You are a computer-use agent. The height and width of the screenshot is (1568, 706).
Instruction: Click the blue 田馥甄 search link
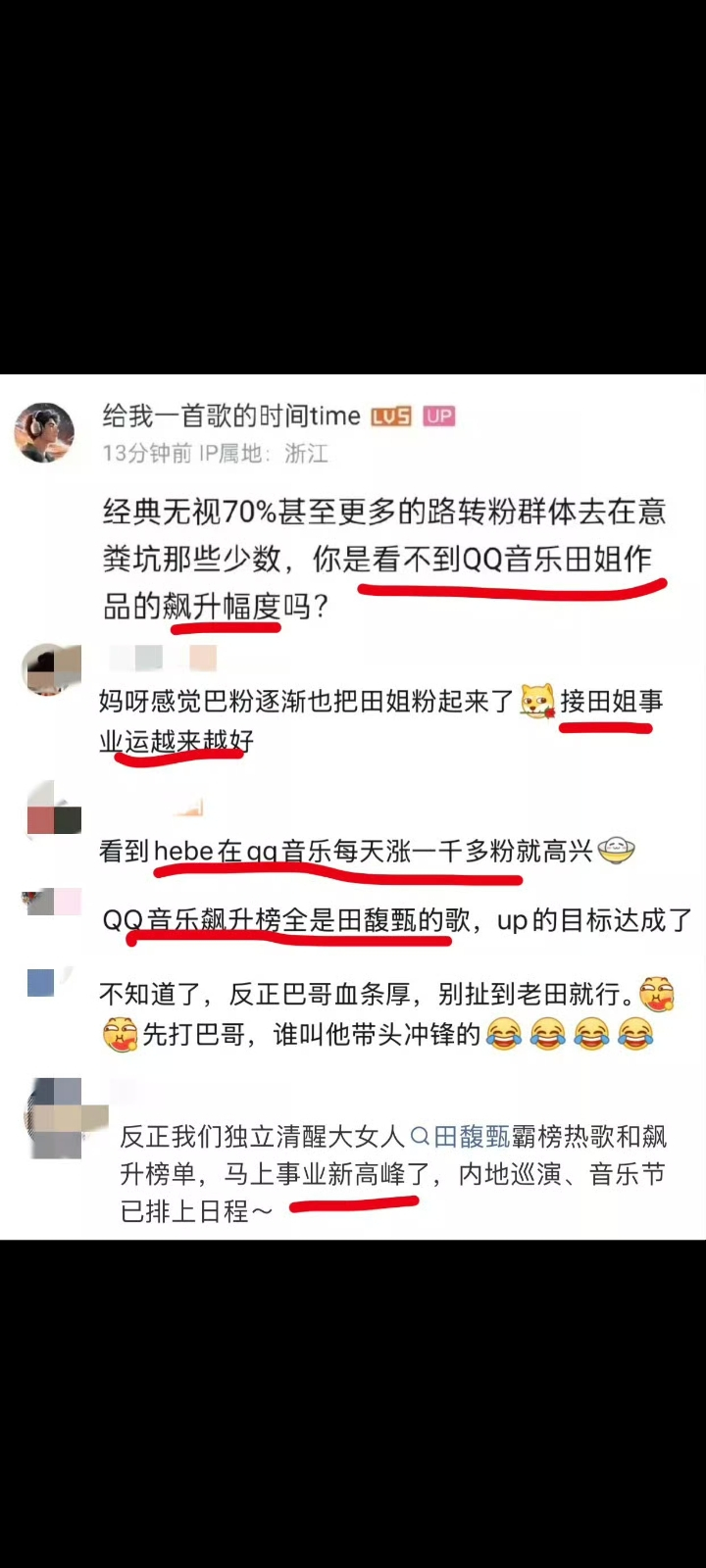(x=472, y=1136)
